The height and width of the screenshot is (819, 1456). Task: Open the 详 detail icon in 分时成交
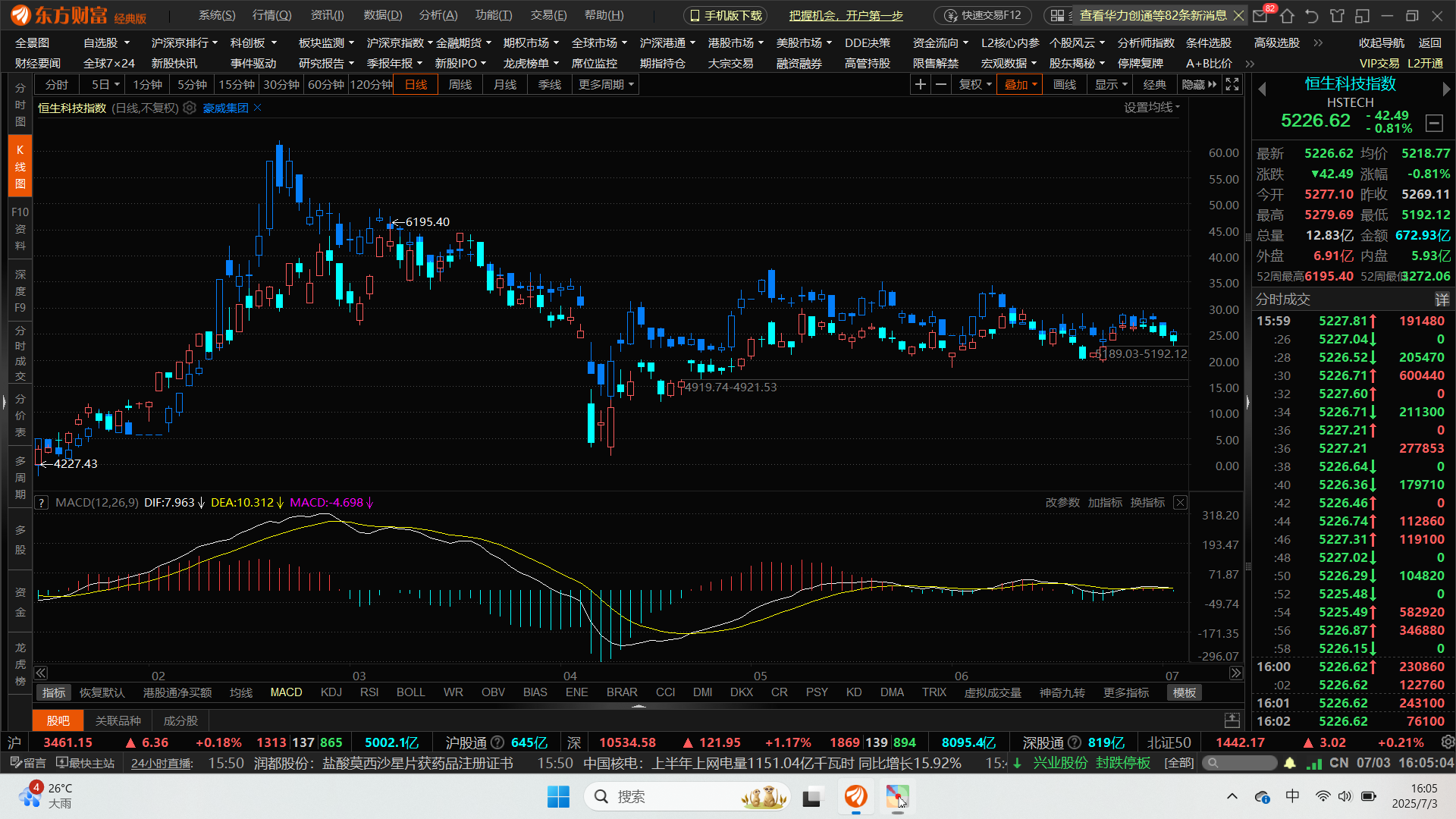pyautogui.click(x=1442, y=300)
